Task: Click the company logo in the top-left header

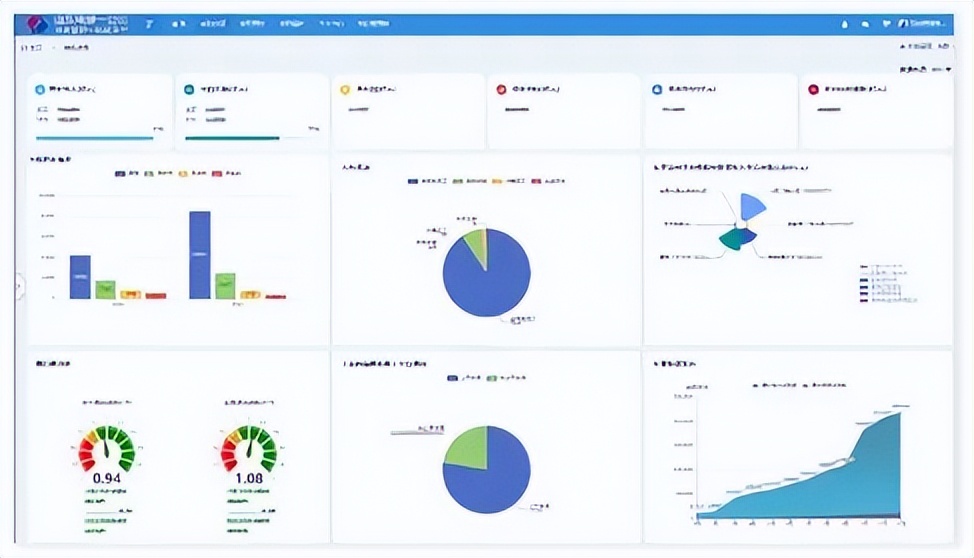Action: pos(37,23)
